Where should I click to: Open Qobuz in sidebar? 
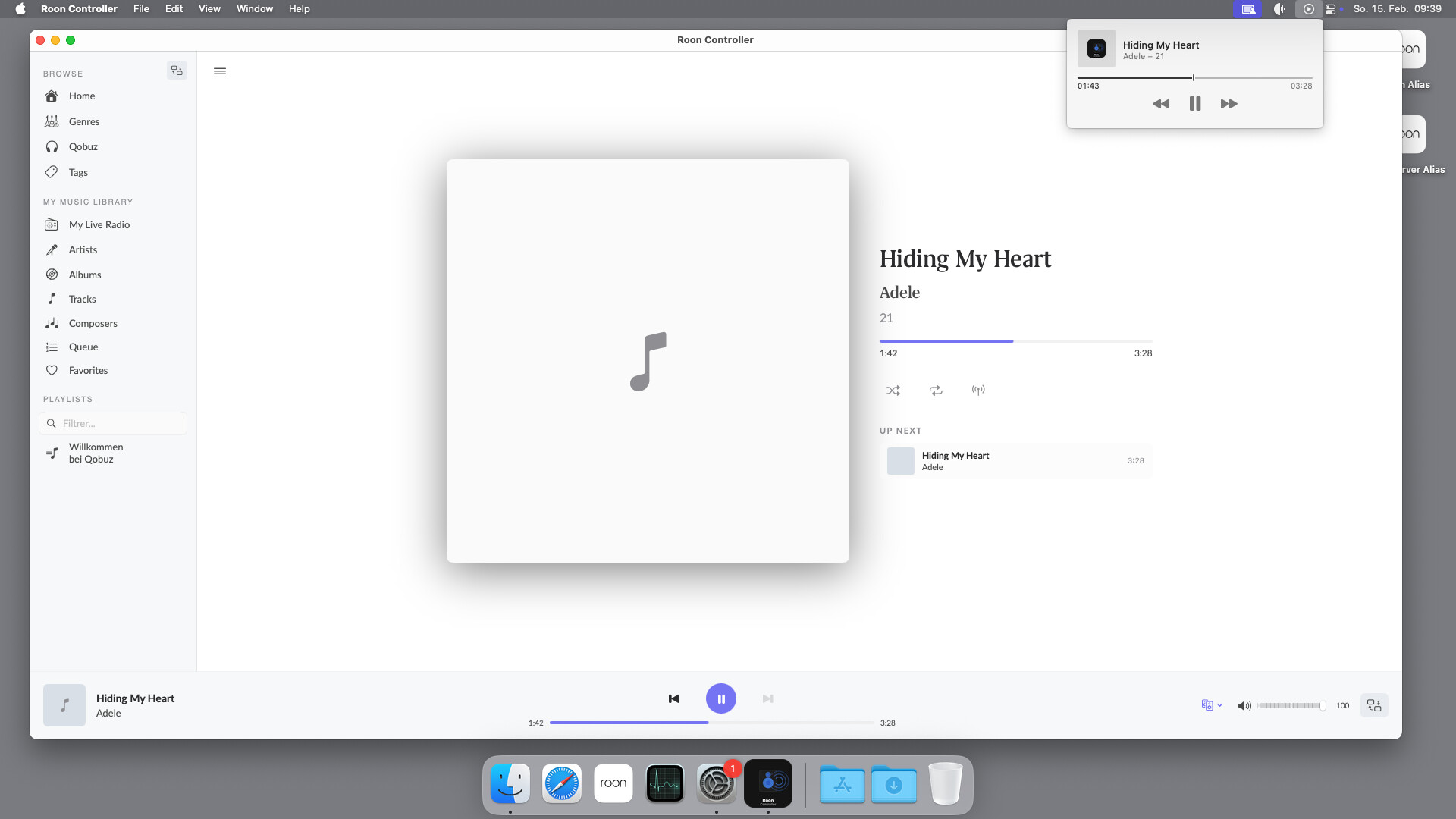click(x=83, y=147)
